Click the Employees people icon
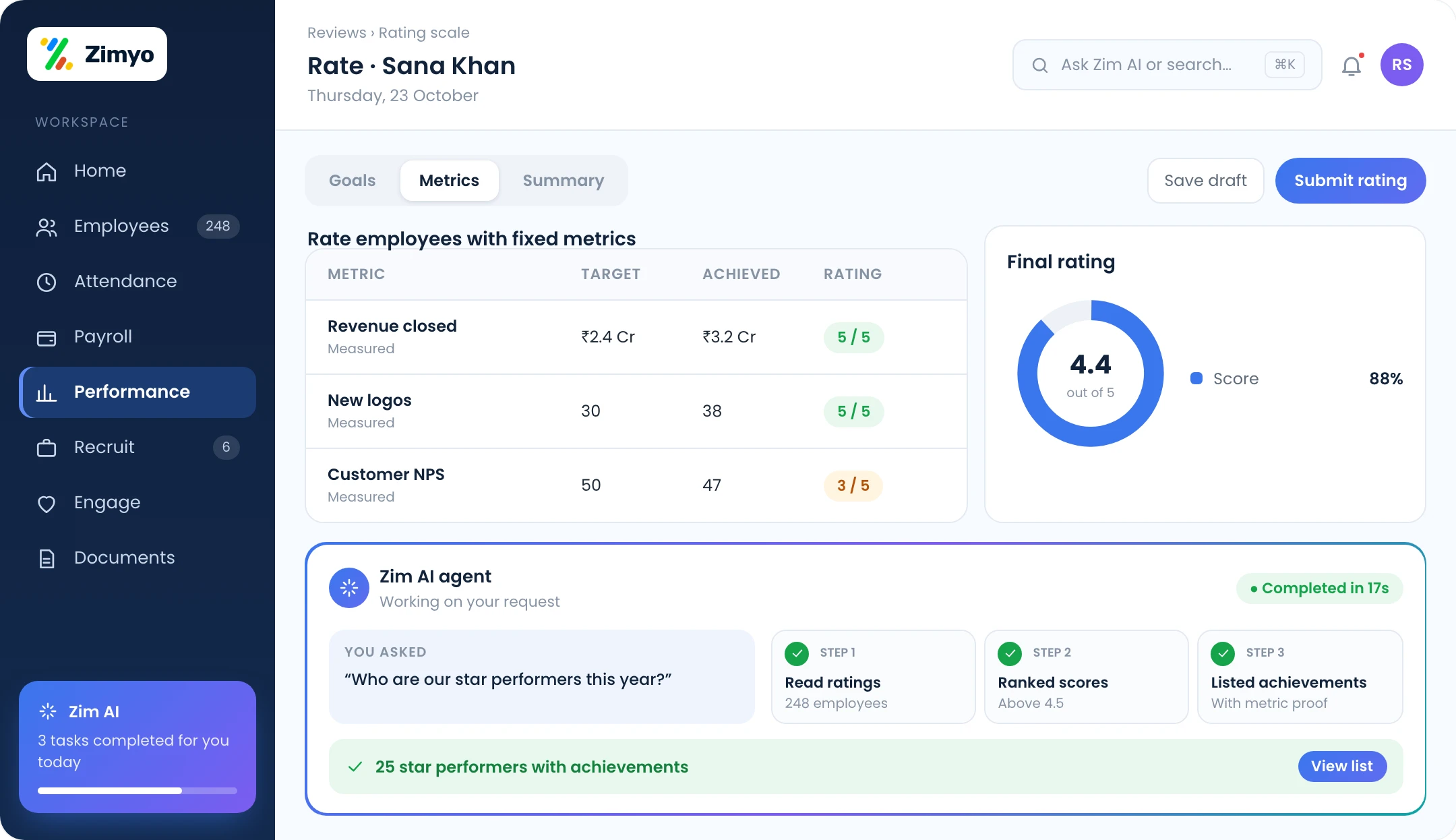1456x840 pixels. tap(47, 227)
